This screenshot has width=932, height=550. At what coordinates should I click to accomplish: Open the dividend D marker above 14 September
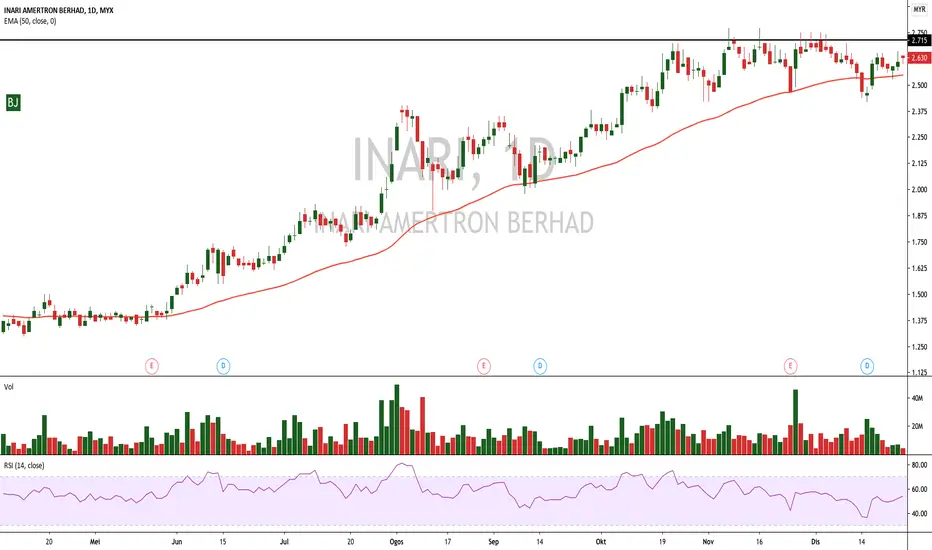point(540,366)
